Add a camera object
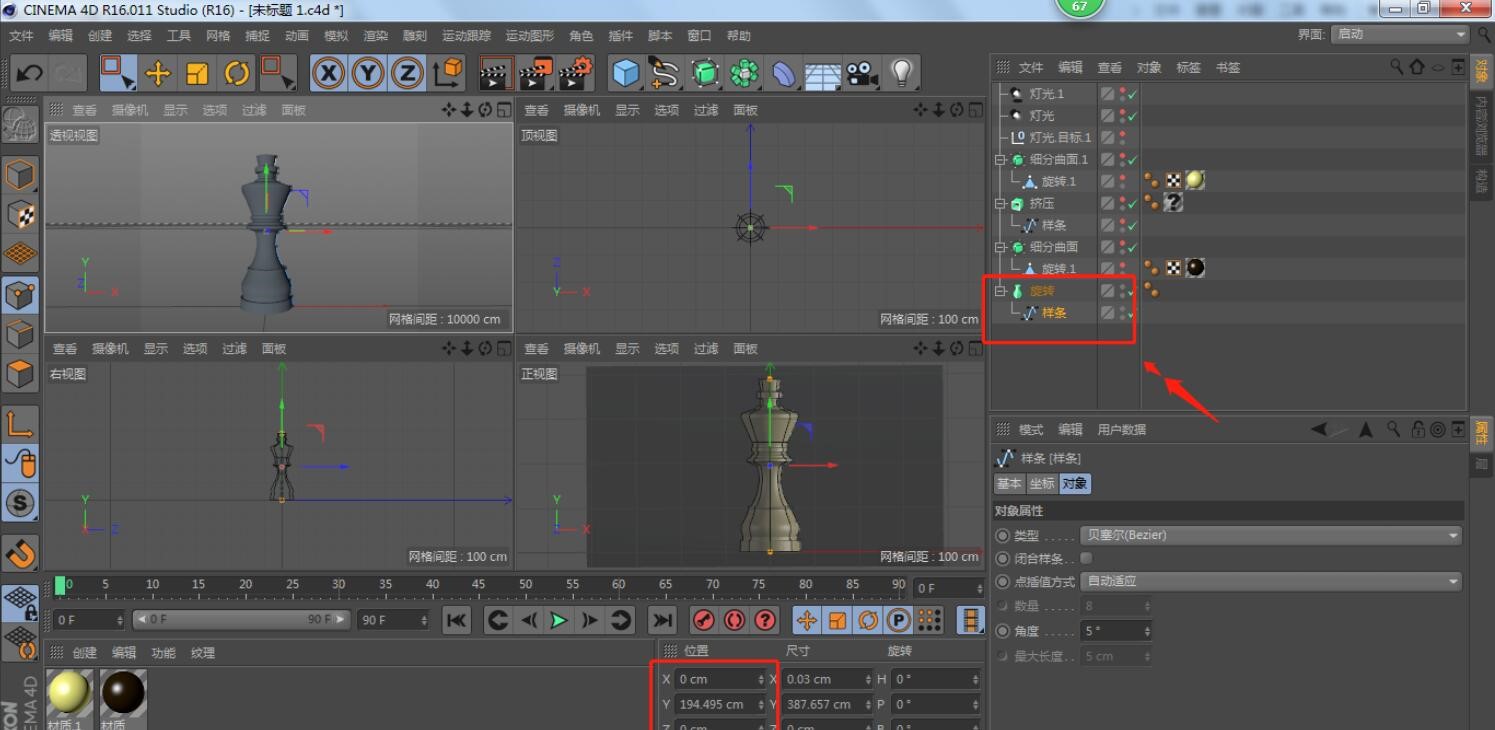Viewport: 1495px width, 730px height. (x=861, y=73)
